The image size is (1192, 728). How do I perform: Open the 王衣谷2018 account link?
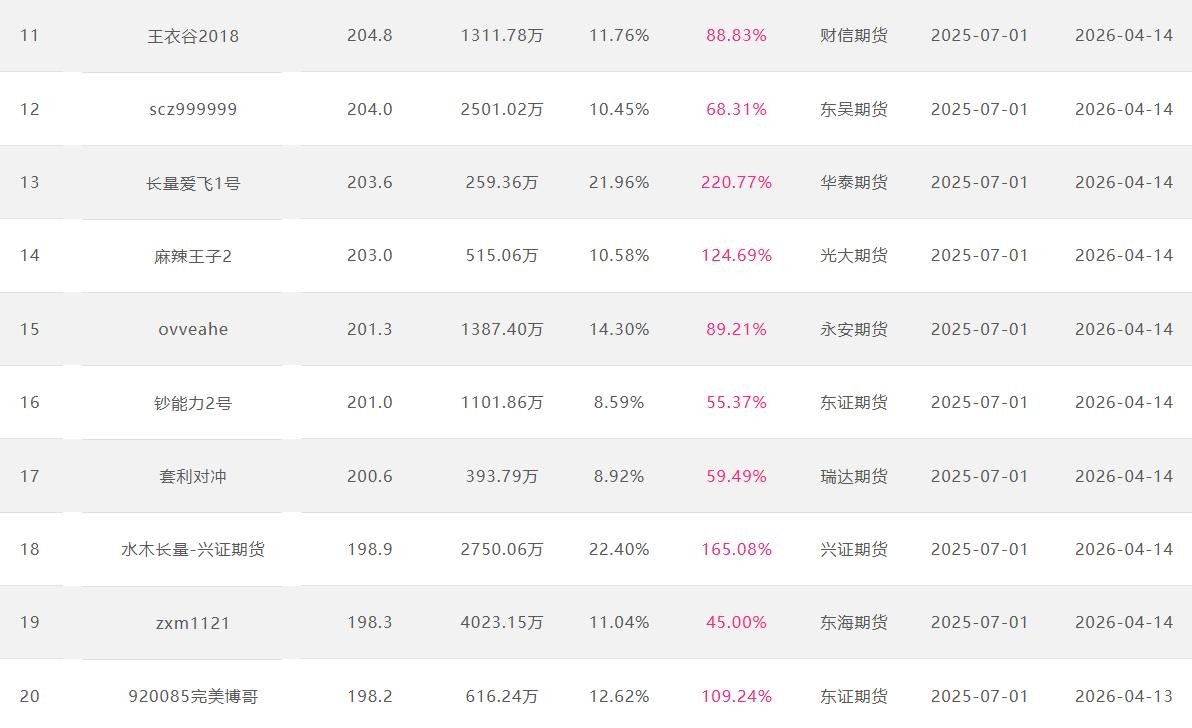point(193,36)
